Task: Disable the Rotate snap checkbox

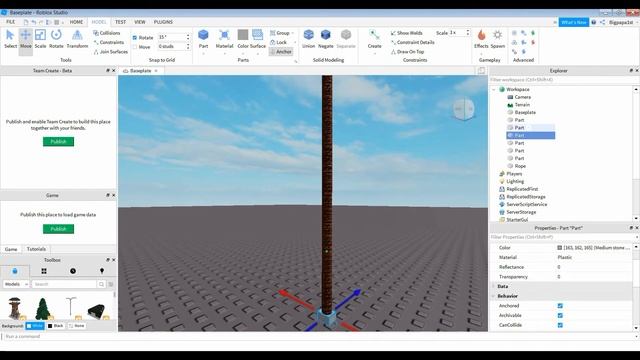Action: click(135, 38)
